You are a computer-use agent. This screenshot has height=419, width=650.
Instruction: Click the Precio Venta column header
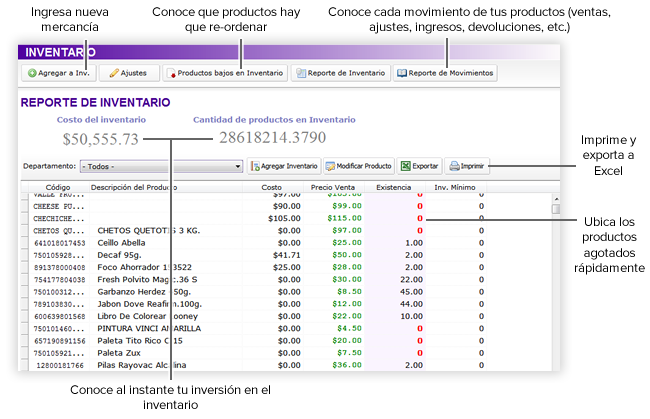click(x=329, y=187)
